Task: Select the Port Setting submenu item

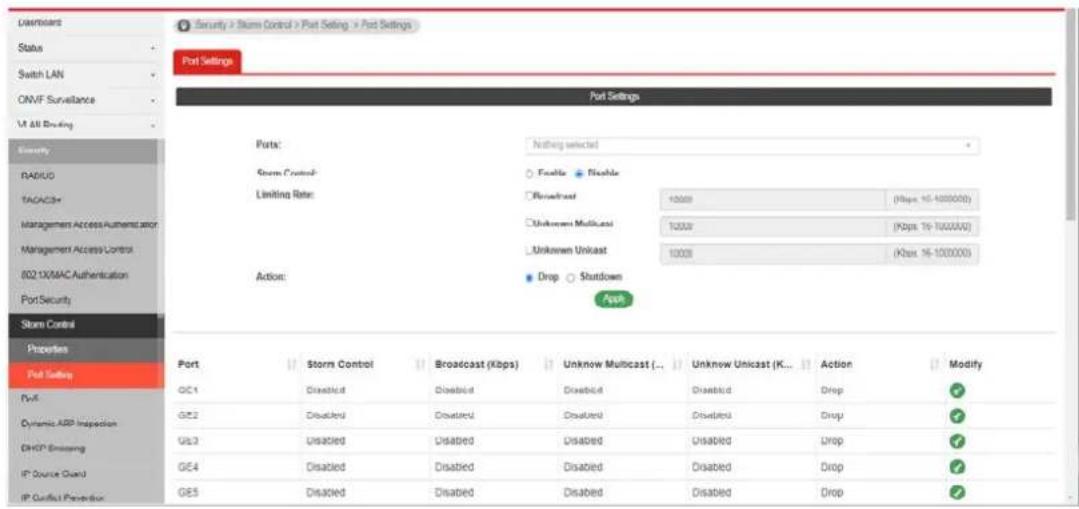Action: tap(86, 375)
